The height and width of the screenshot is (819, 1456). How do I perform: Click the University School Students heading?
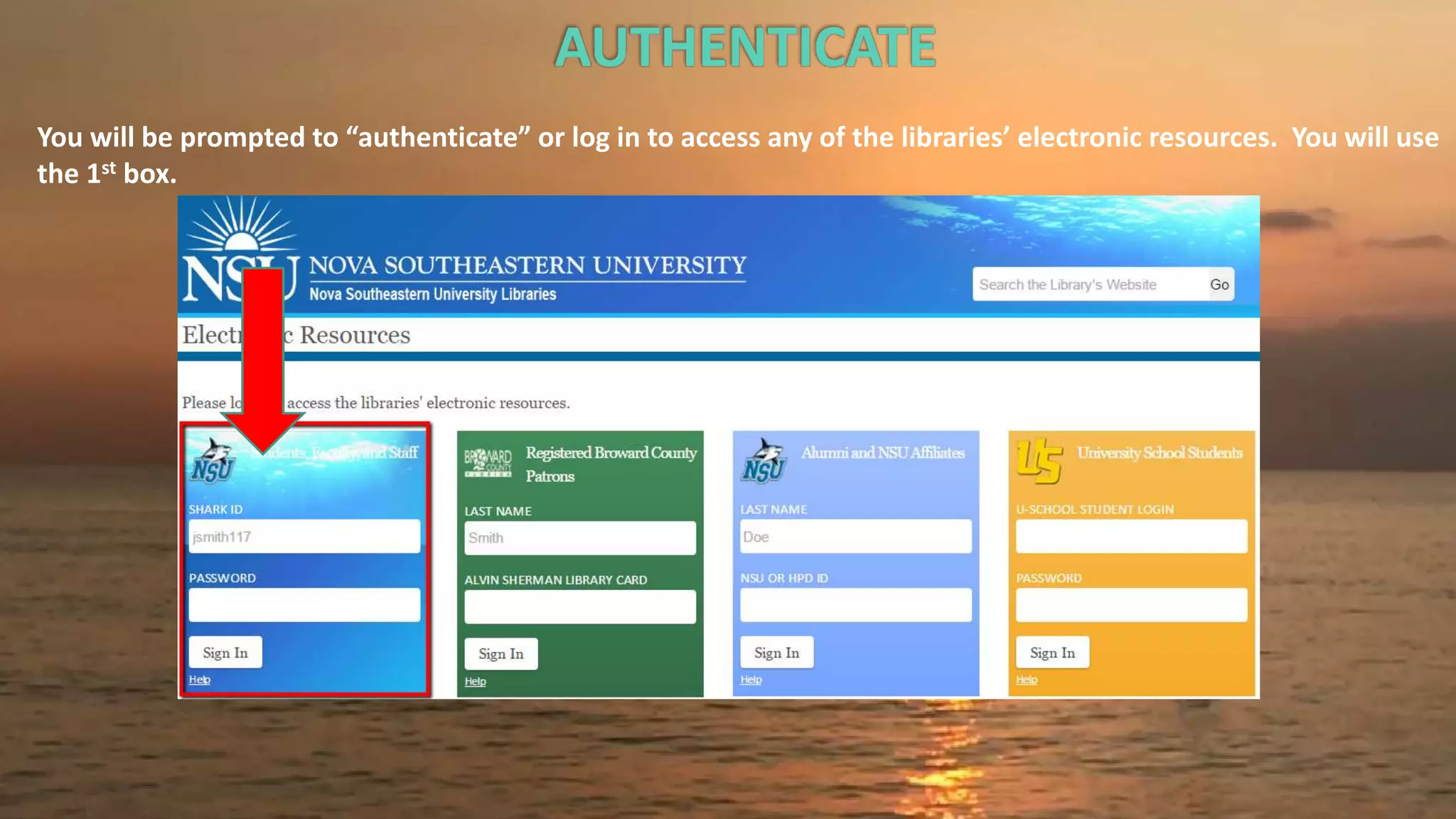point(1160,453)
